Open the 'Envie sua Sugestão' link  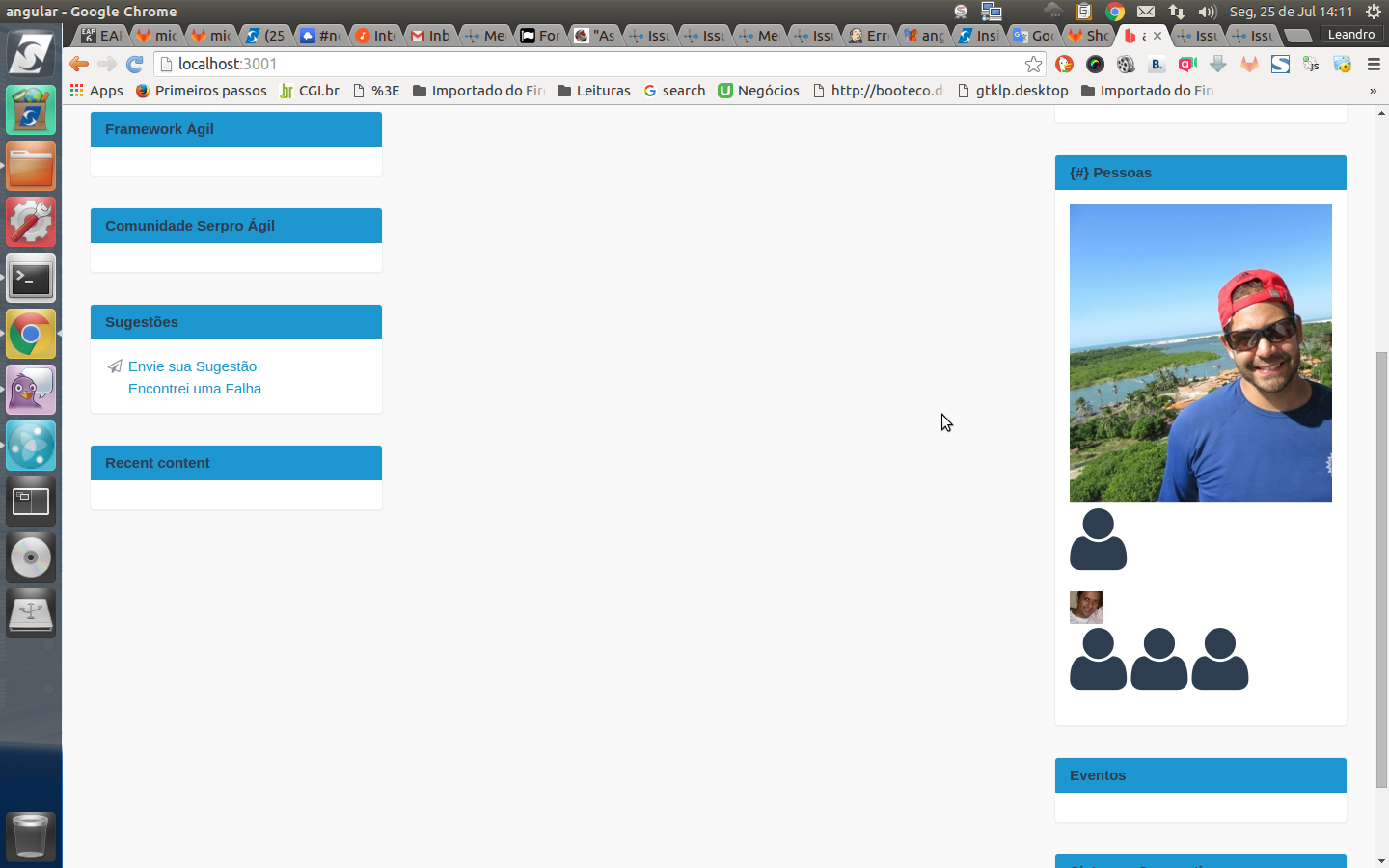192,366
